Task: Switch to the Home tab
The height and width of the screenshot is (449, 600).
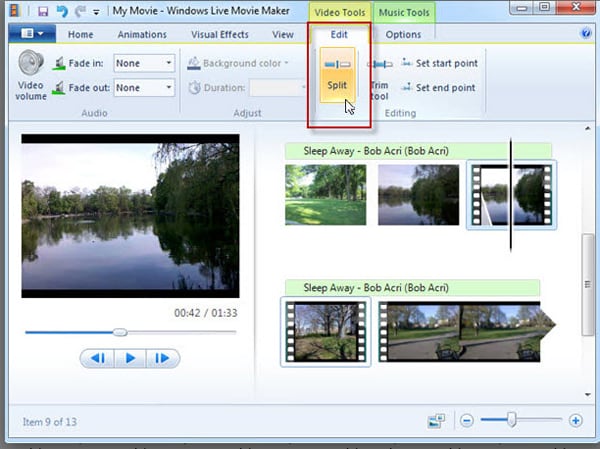Action: pyautogui.click(x=80, y=34)
